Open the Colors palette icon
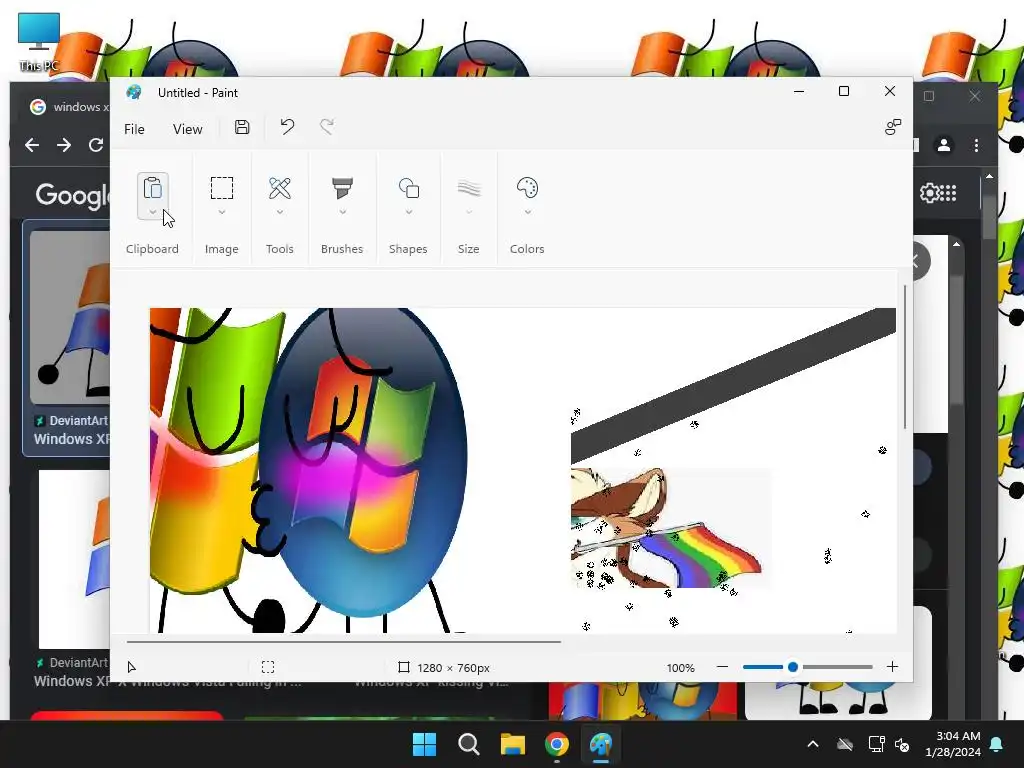Screen dimensions: 1024x768 coord(527,188)
